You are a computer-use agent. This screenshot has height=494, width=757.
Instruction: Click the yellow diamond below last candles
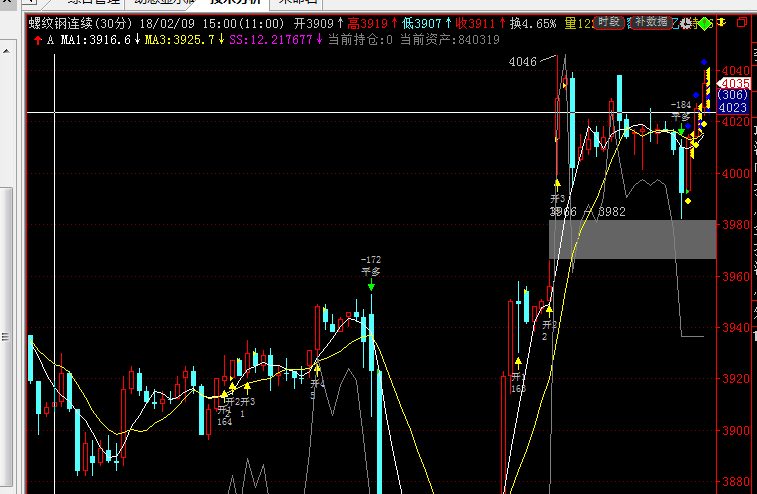click(688, 201)
